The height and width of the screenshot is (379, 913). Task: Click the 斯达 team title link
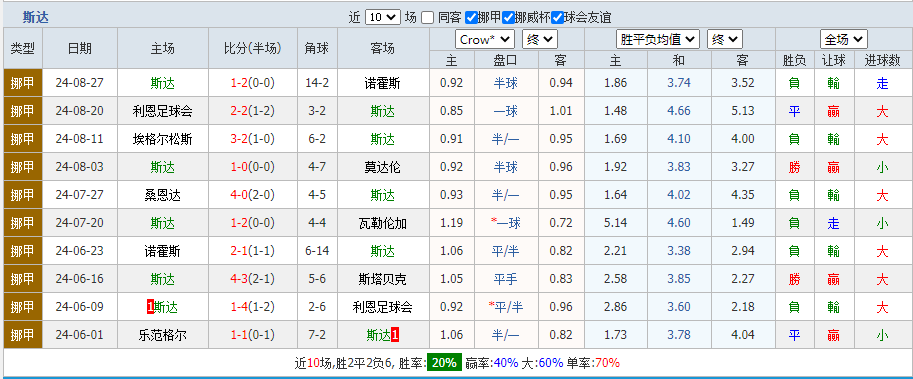click(36, 17)
